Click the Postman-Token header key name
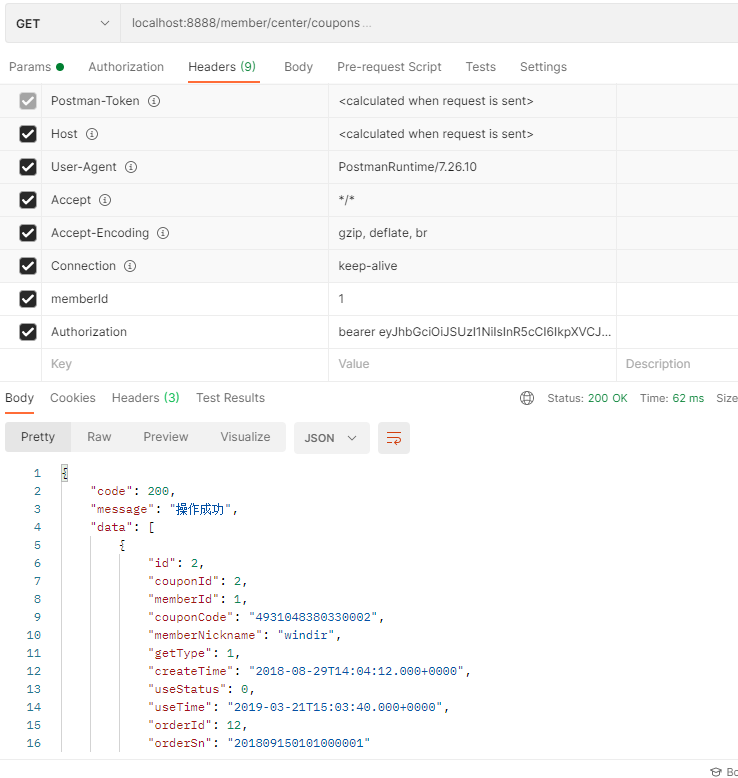 click(95, 101)
